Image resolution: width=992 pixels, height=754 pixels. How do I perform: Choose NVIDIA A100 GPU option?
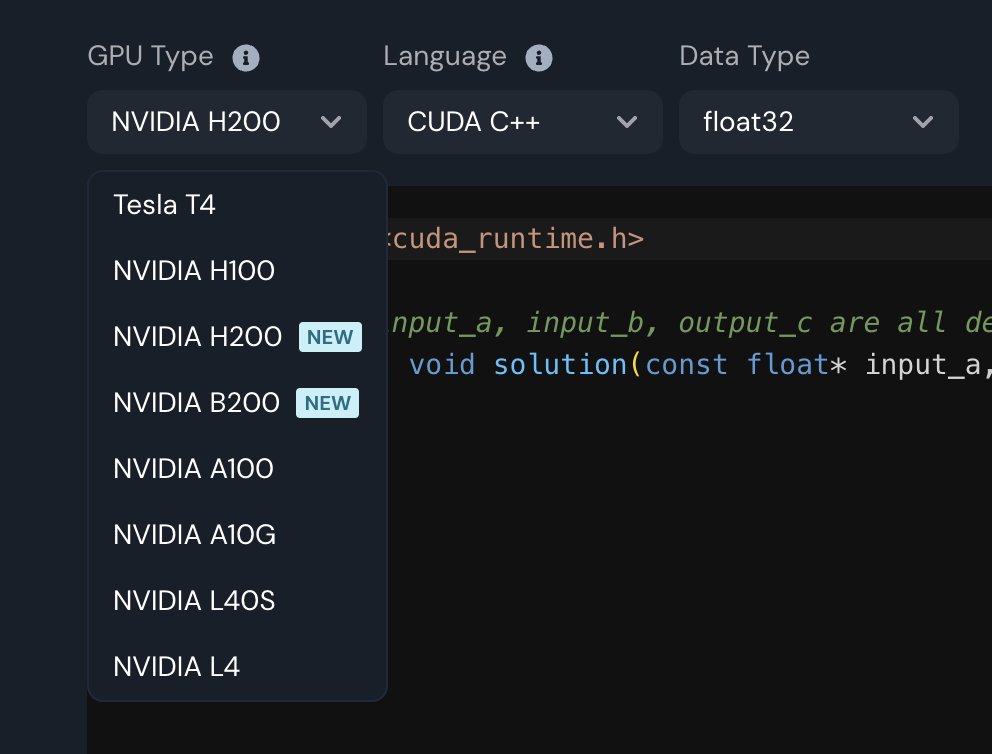237,469
